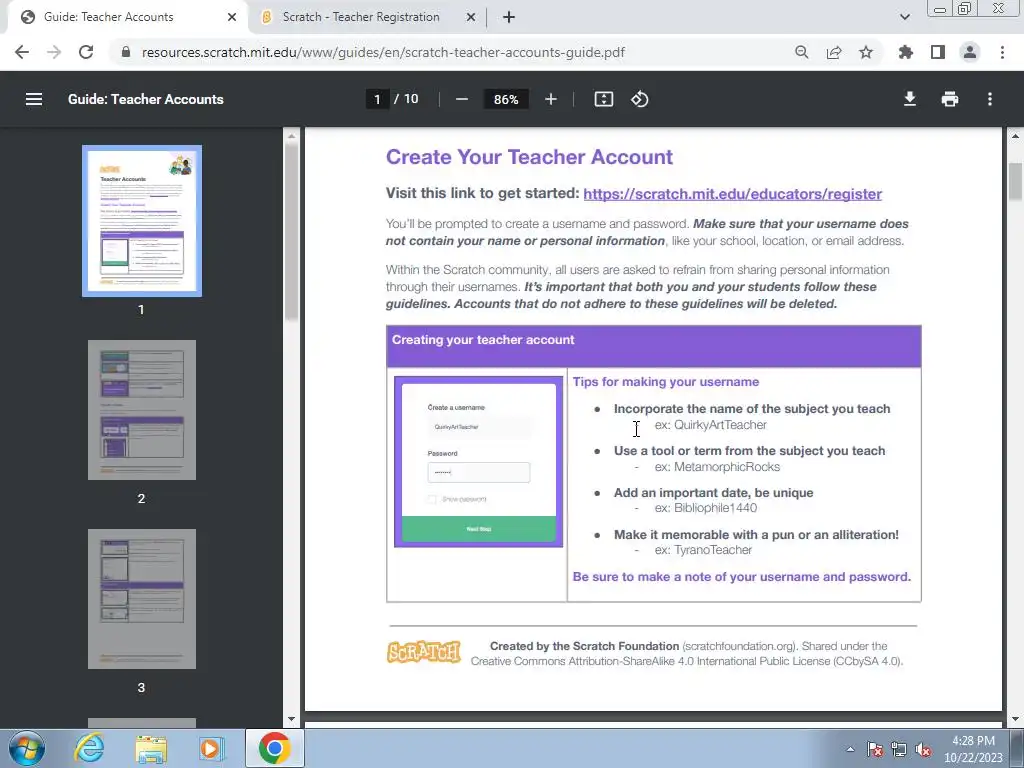Open a new browser tab
This screenshot has height=768, width=1024.
click(509, 17)
